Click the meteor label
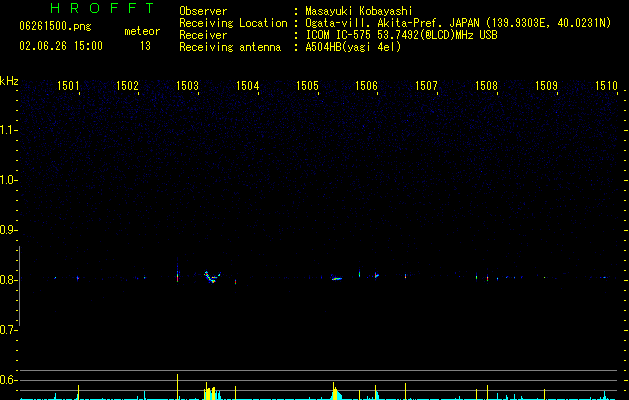Viewport: 629px width, 400px height. point(142,31)
